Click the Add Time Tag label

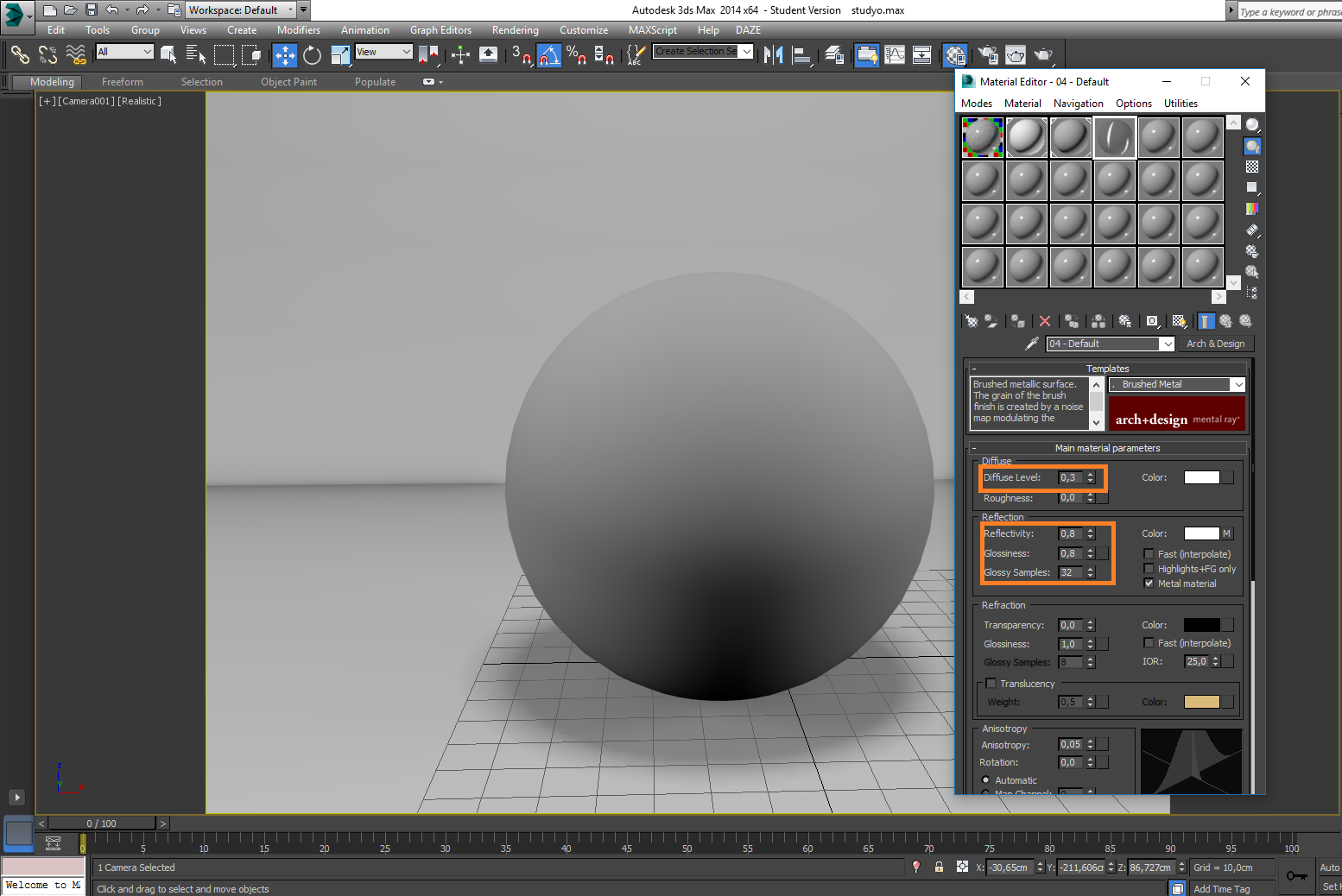1221,888
